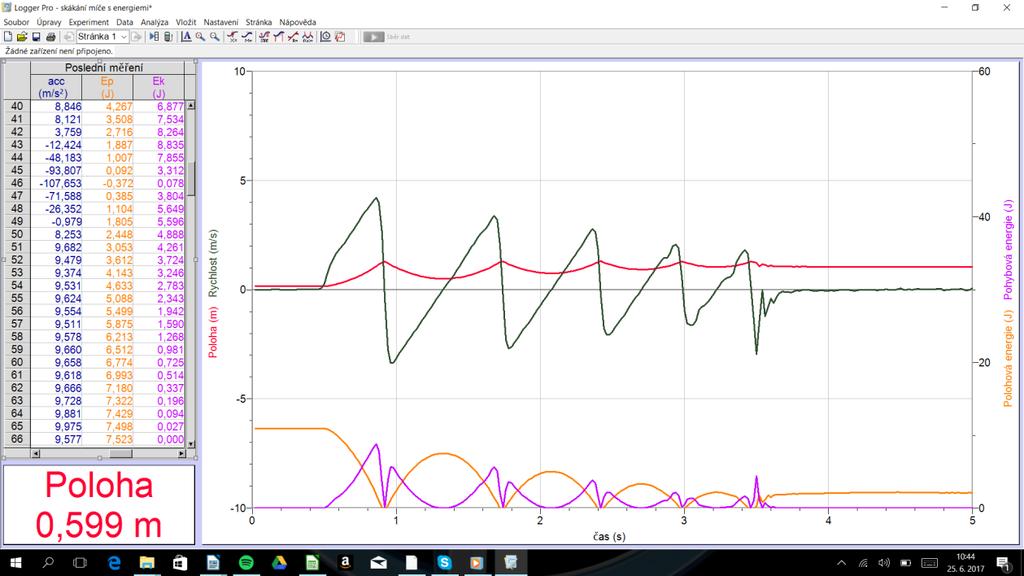Screen dimensions: 1024x576
Task: Click the Poloha 0,599 m meter display
Action: point(99,504)
